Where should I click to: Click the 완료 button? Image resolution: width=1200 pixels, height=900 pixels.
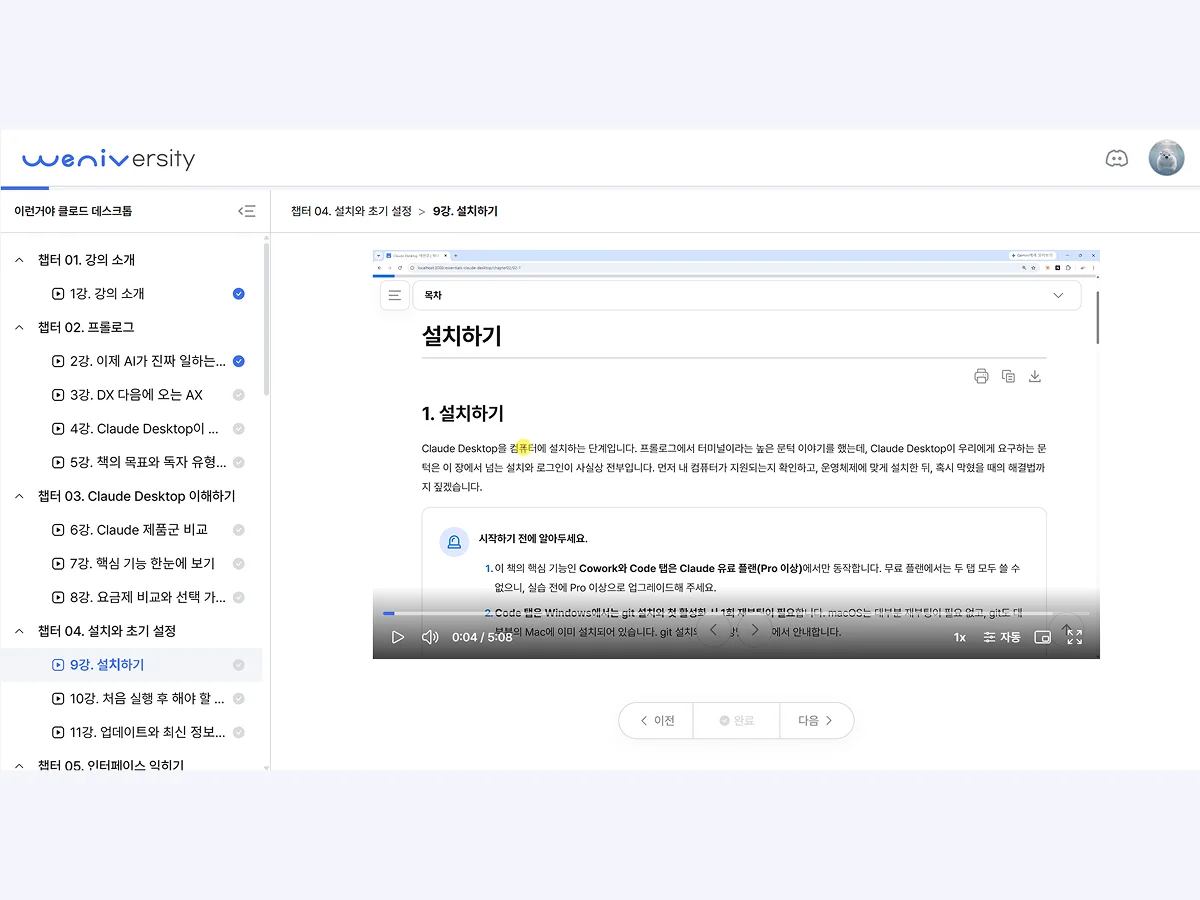tap(736, 720)
